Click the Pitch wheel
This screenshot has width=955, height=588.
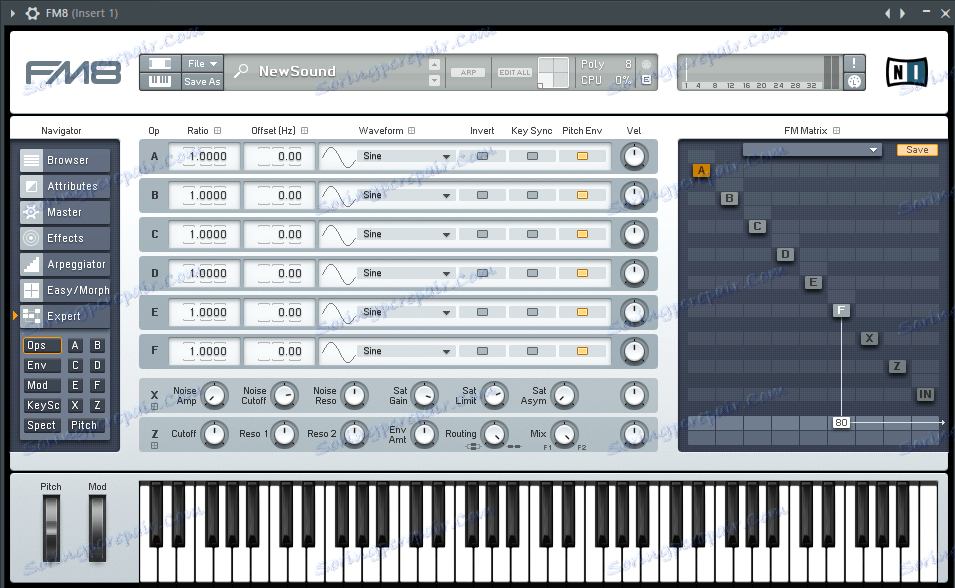tap(51, 528)
